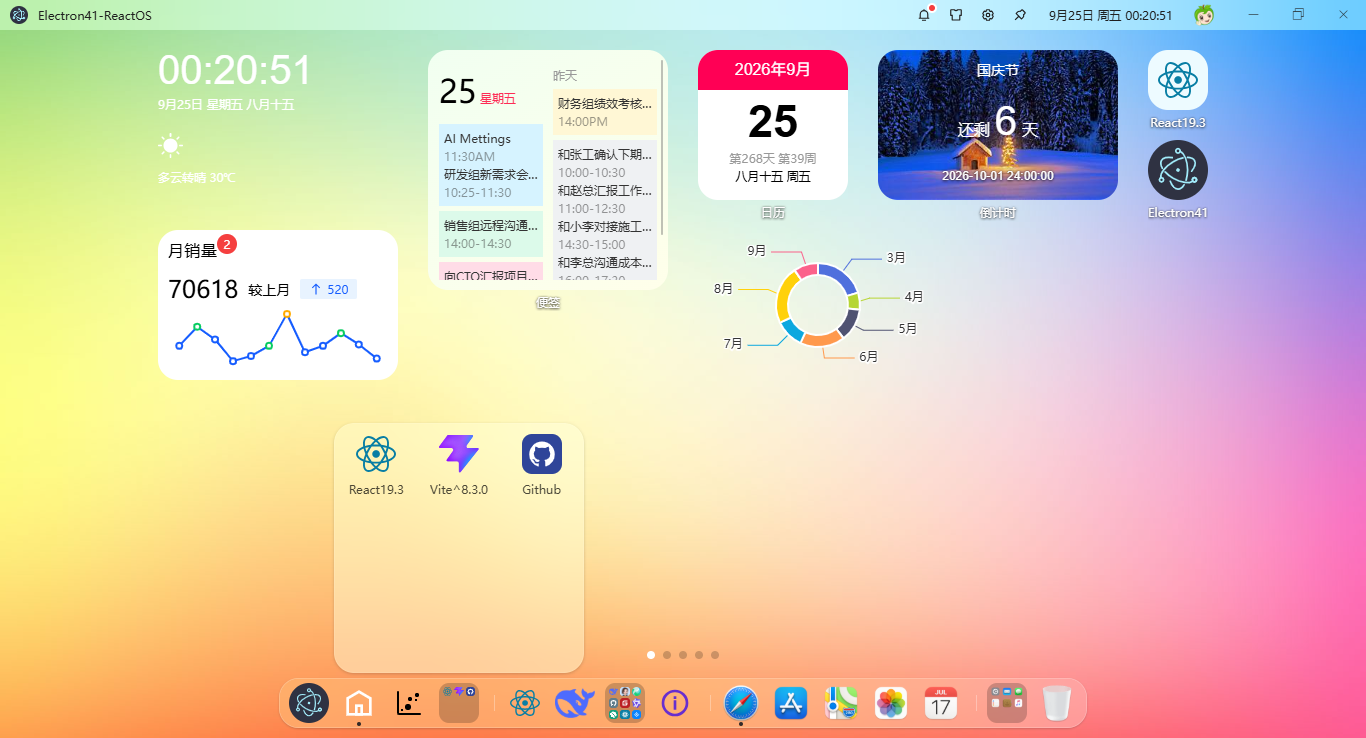Switch to the second desktop page dot
This screenshot has height=738, width=1366.
(x=667, y=655)
